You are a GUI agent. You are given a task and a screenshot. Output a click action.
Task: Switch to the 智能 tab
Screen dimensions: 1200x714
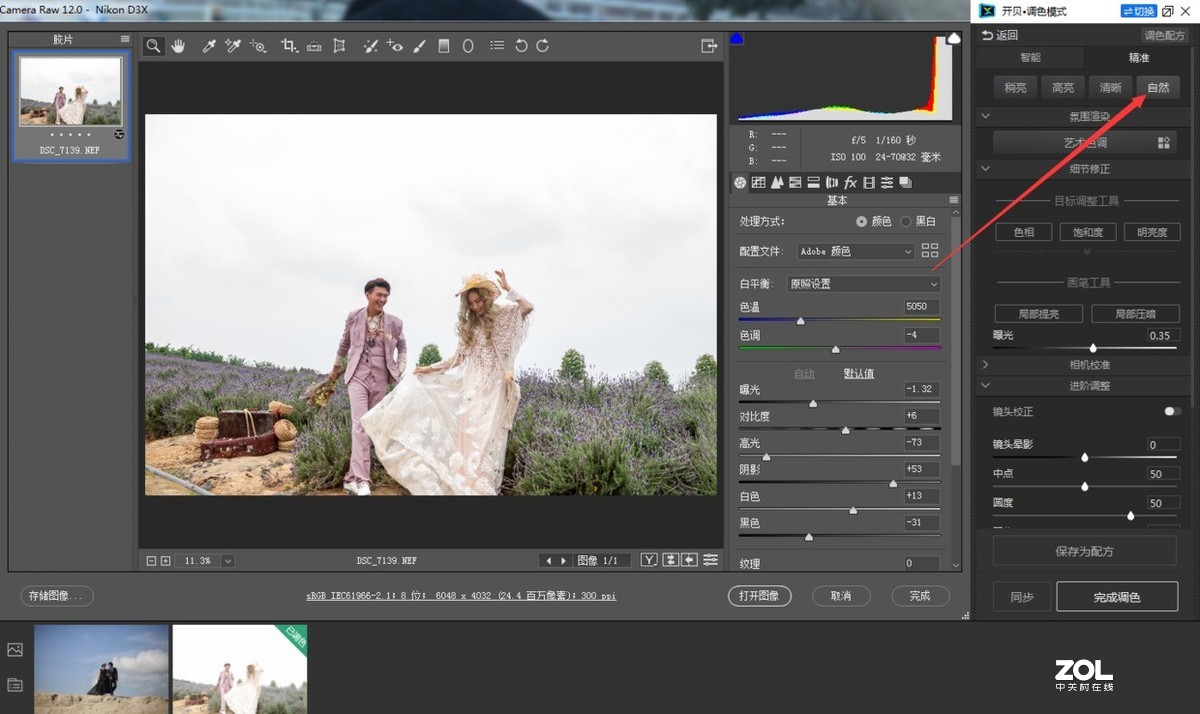[1030, 58]
